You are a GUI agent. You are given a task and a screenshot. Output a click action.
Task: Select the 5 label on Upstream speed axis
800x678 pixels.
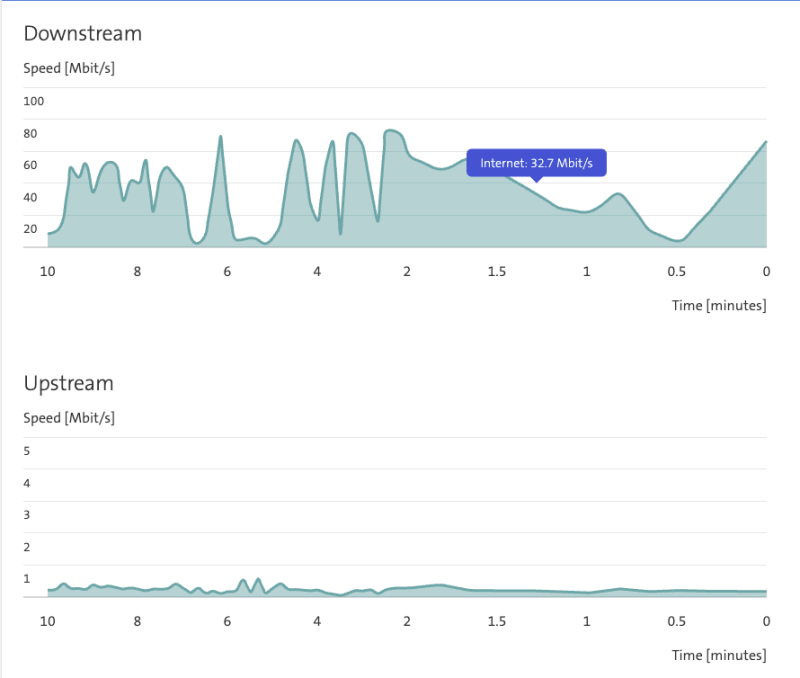pos(27,451)
